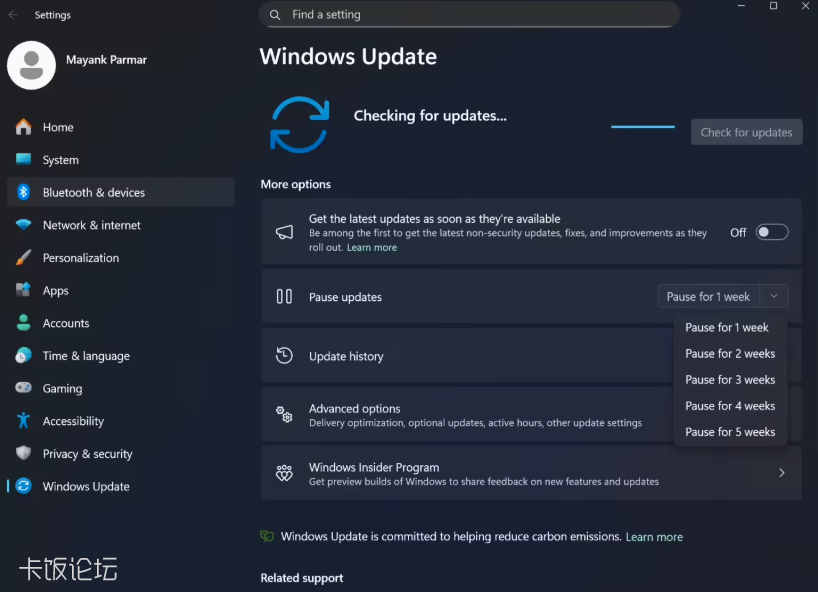Click the search magnifier icon
The image size is (818, 592).
click(275, 15)
